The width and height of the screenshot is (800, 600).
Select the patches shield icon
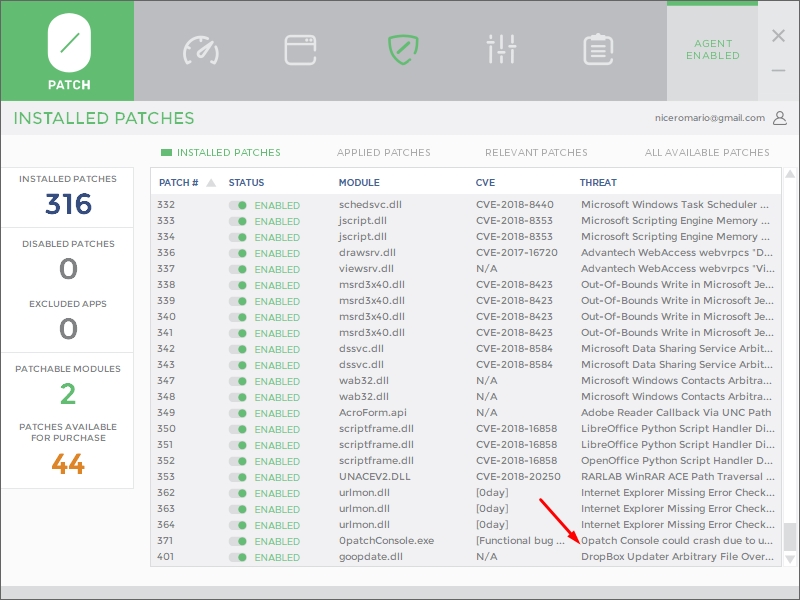coord(401,49)
